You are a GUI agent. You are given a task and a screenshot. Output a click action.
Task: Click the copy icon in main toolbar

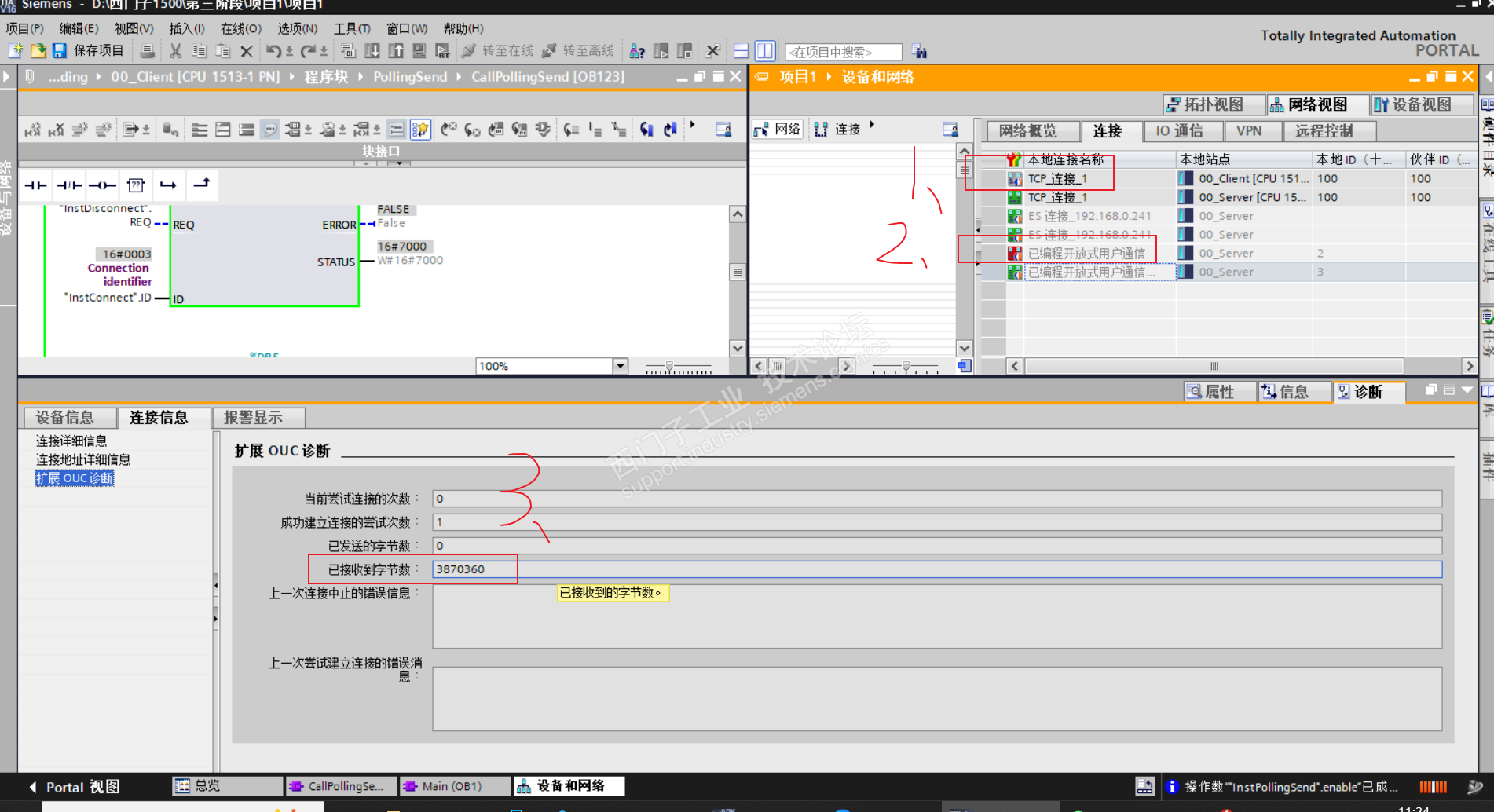(x=199, y=51)
